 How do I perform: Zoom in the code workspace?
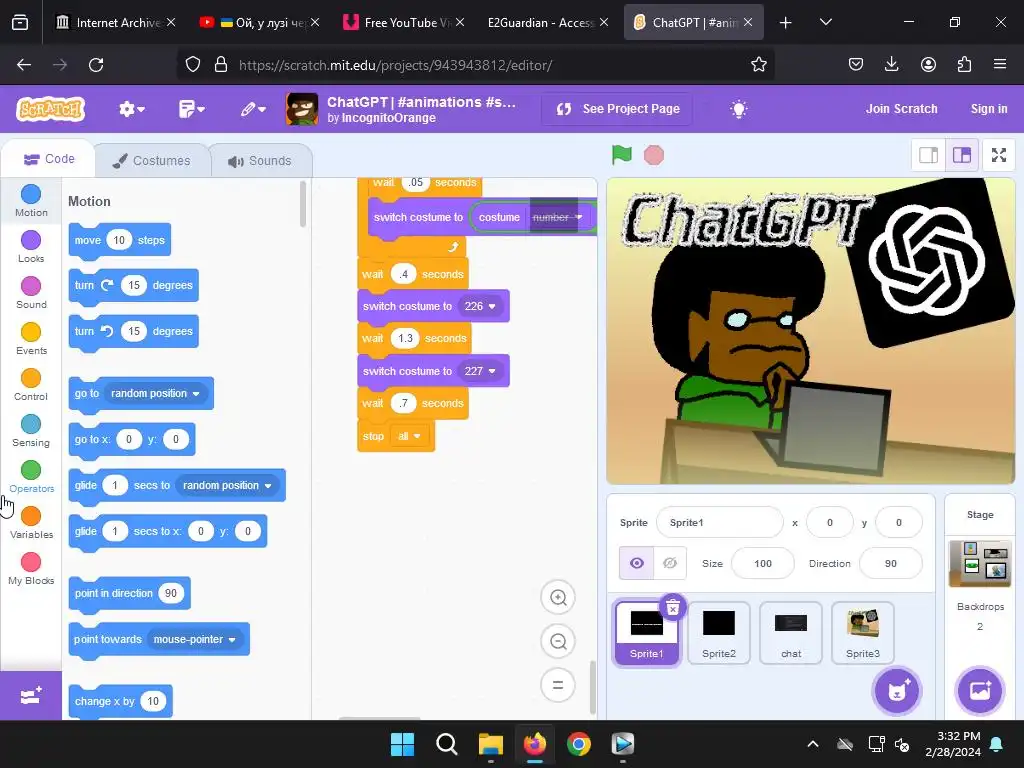(x=558, y=597)
